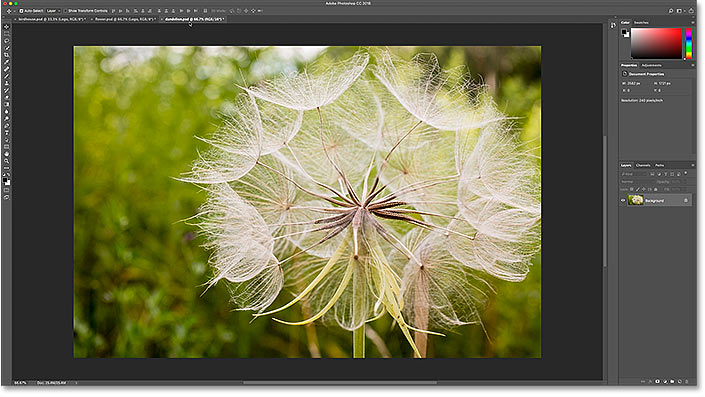The height and width of the screenshot is (397, 705).
Task: Pick a red in the color field
Action: 656,43
